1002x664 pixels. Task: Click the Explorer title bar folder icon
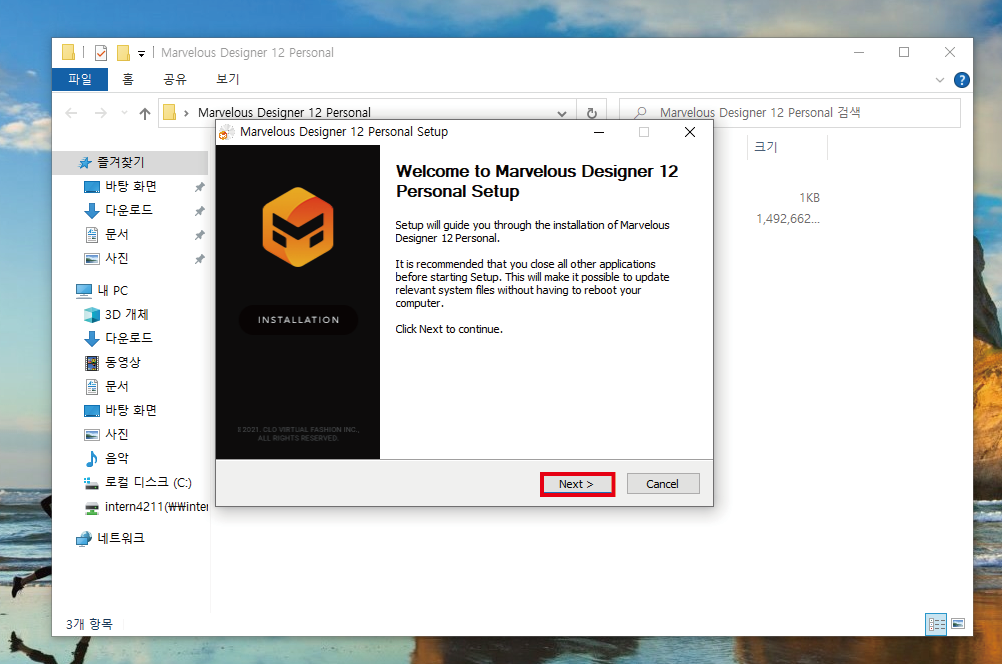click(x=68, y=52)
